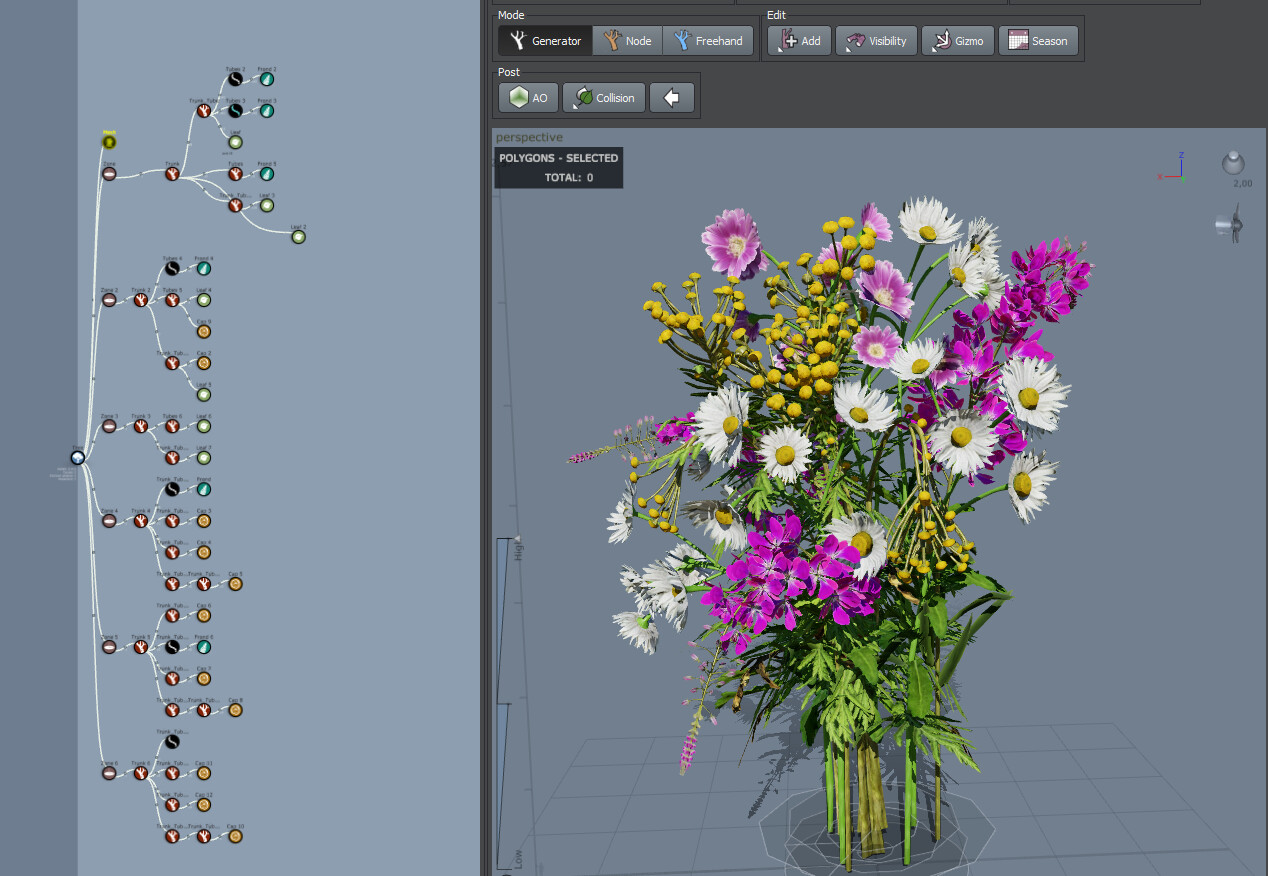Select the Cap 10 node
1268x876 pixels.
(x=235, y=836)
